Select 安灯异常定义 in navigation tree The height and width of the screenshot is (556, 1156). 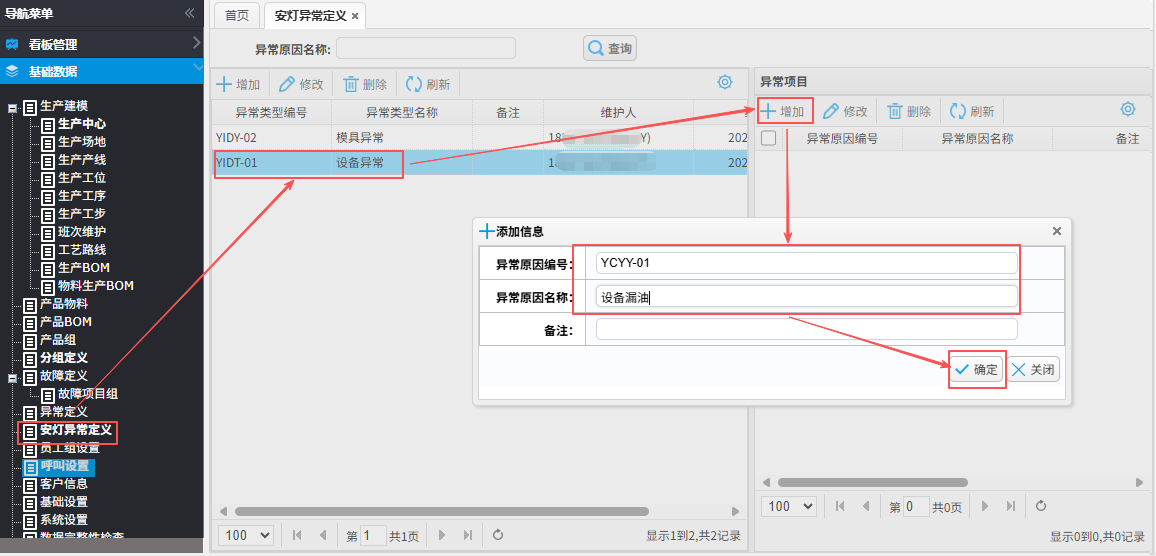click(x=75, y=430)
